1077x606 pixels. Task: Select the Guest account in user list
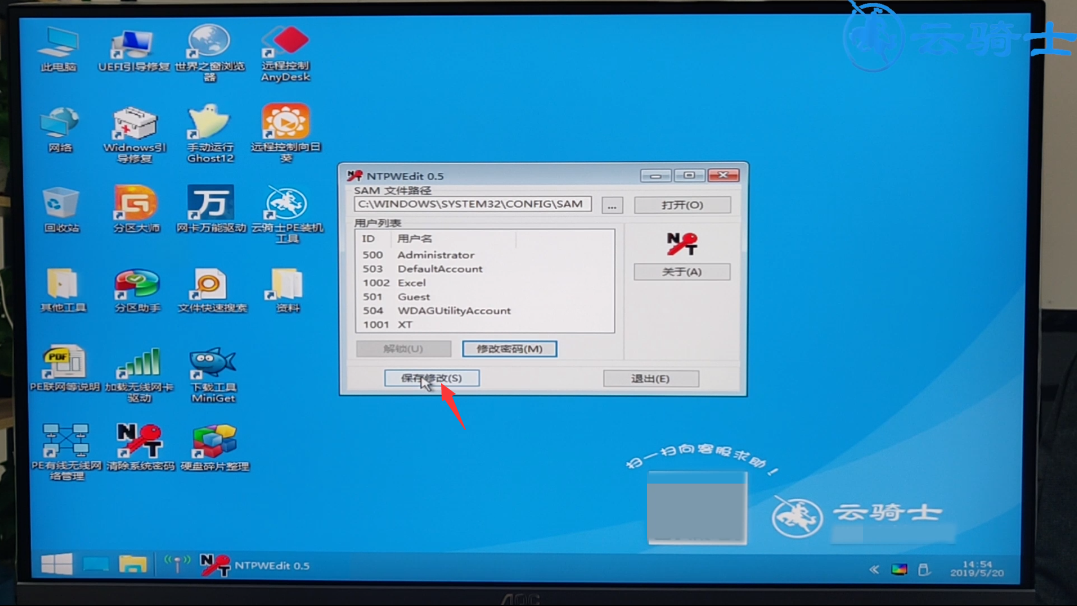coord(413,297)
